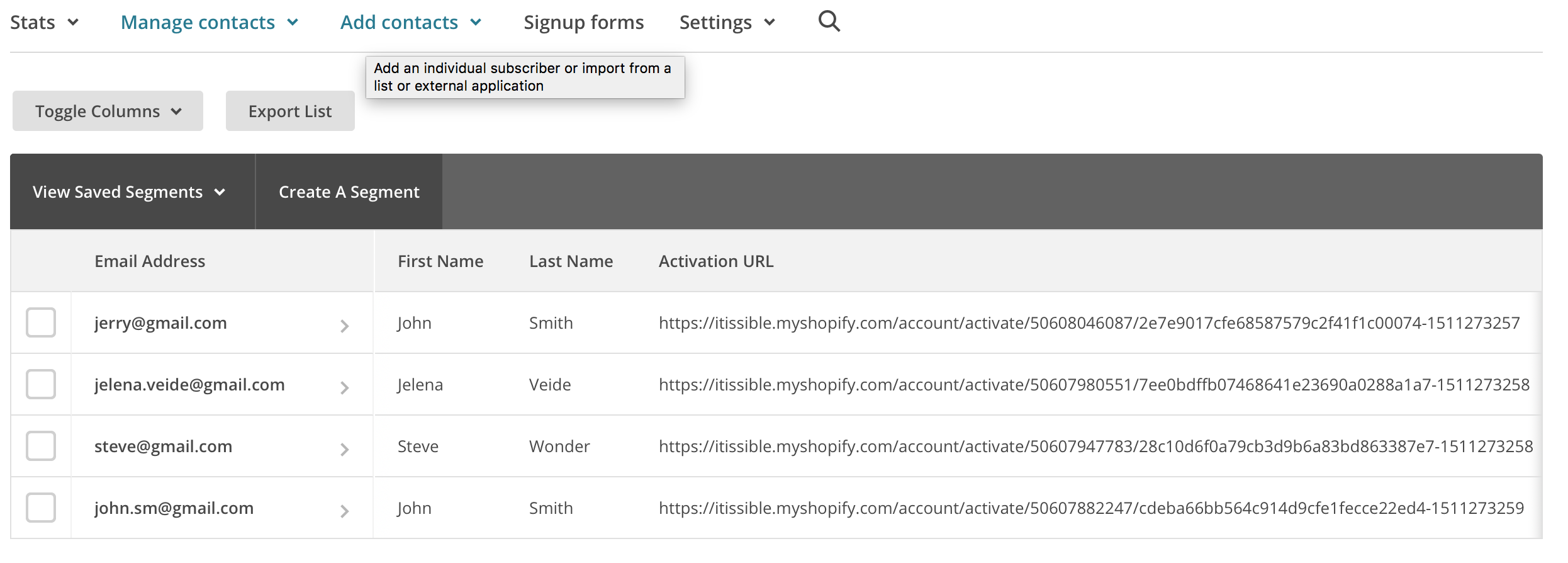The image size is (1568, 563).
Task: Open View Saved Segments dropdown
Action: tap(129, 192)
